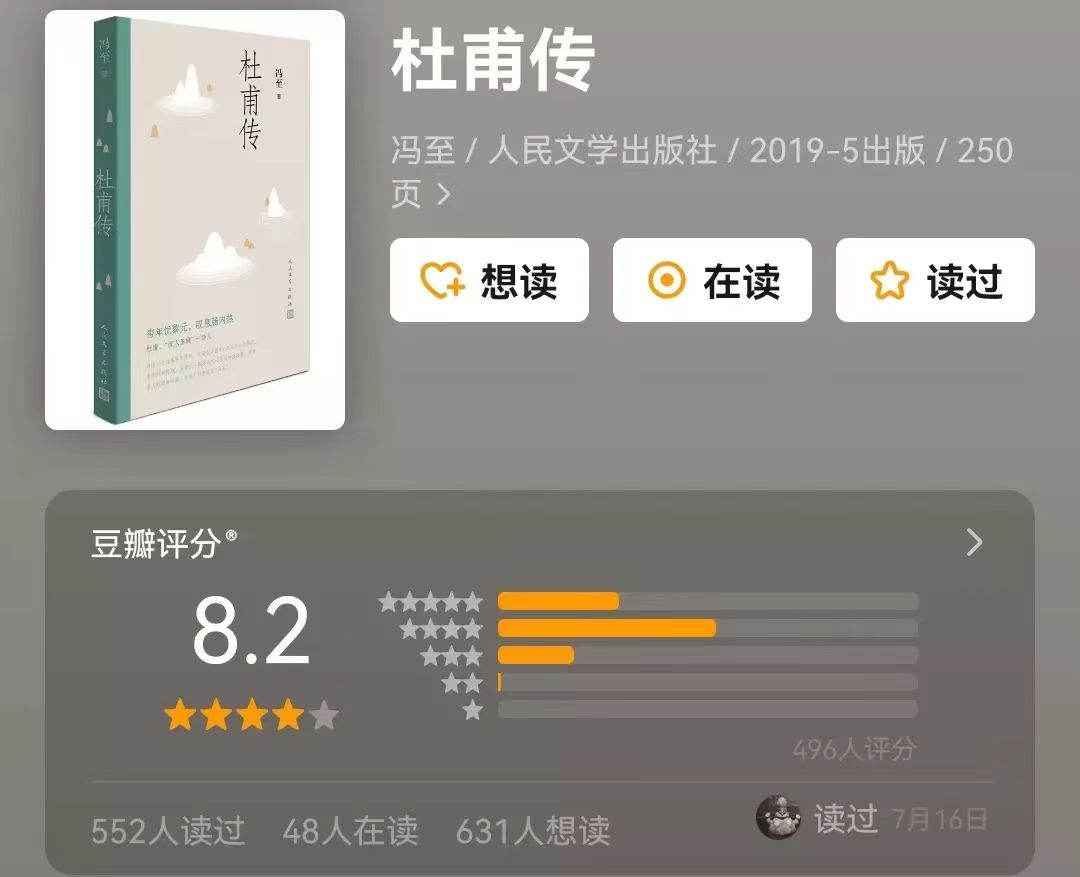1080x877 pixels.
Task: Expand 豆瓣评分 details with the chevron
Action: point(974,543)
